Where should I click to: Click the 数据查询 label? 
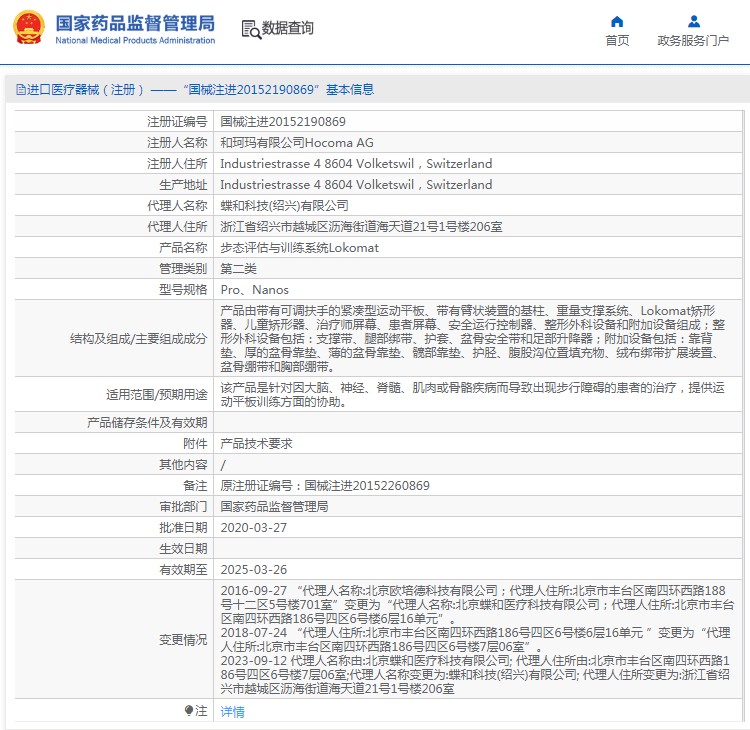(x=287, y=28)
